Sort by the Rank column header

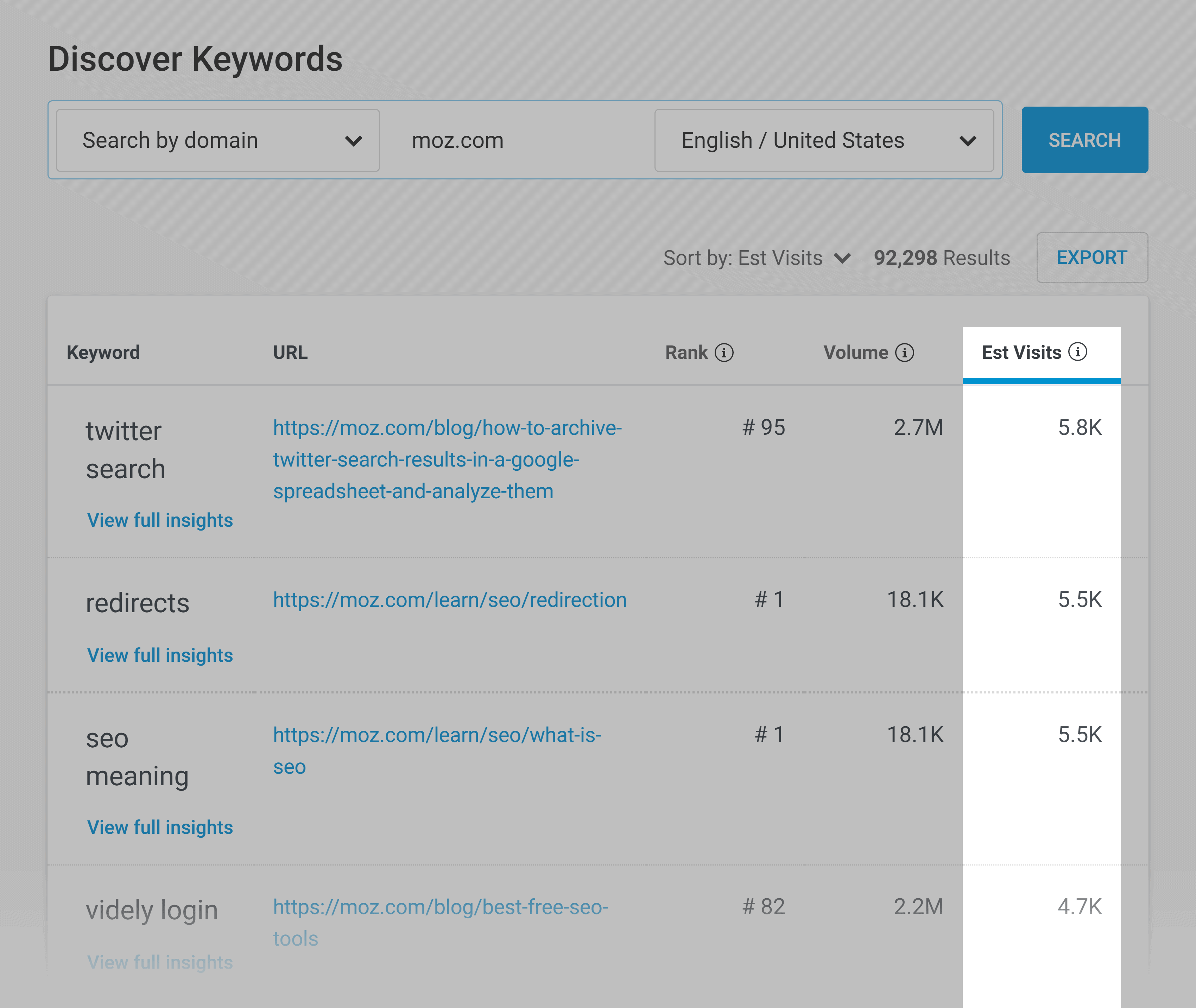pyautogui.click(x=686, y=353)
